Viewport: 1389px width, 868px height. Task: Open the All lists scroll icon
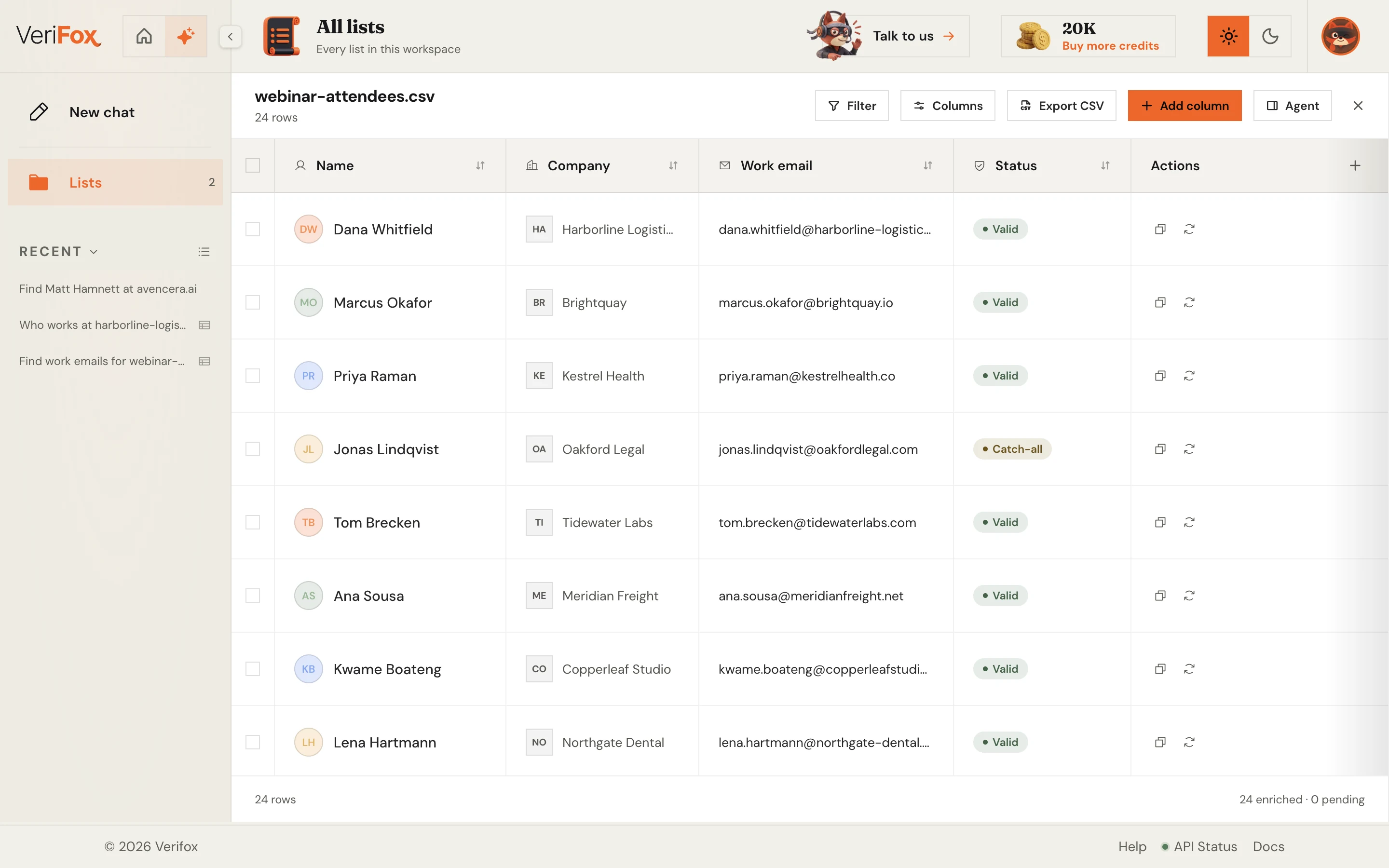[x=281, y=36]
